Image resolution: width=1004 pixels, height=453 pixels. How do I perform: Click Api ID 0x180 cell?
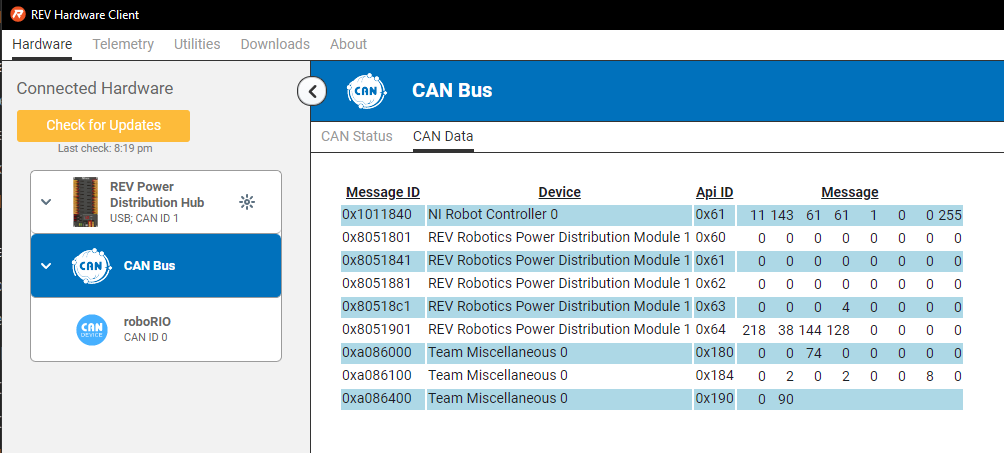[713, 352]
